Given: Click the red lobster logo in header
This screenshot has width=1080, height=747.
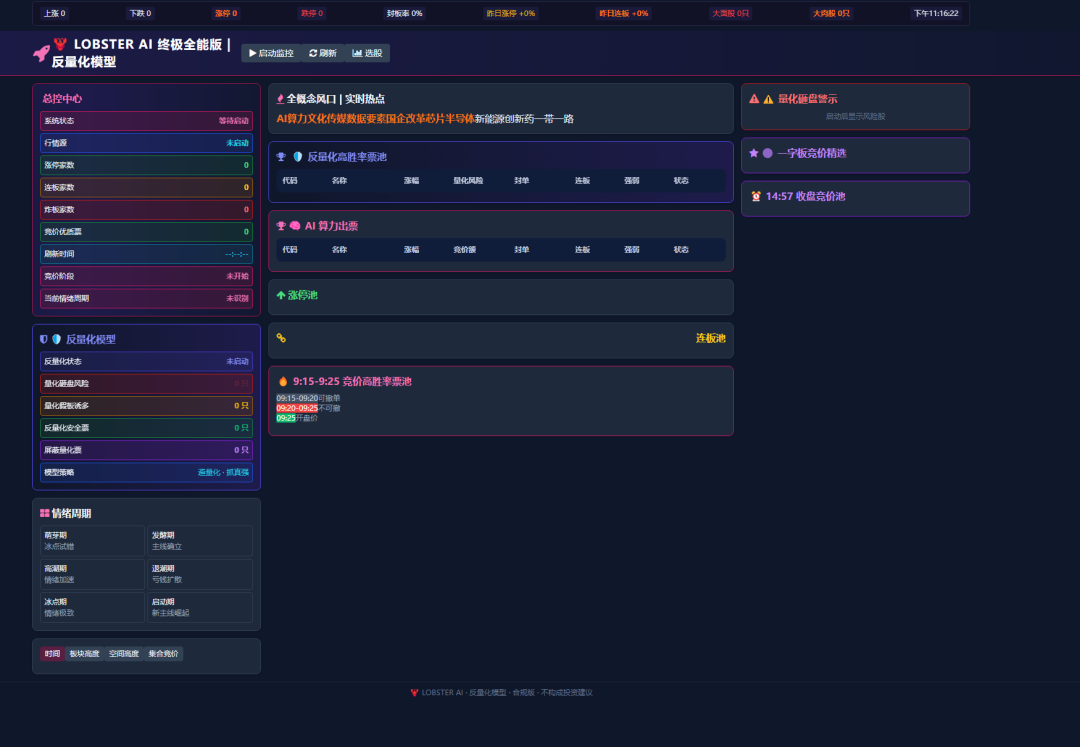Looking at the screenshot, I should [61, 44].
